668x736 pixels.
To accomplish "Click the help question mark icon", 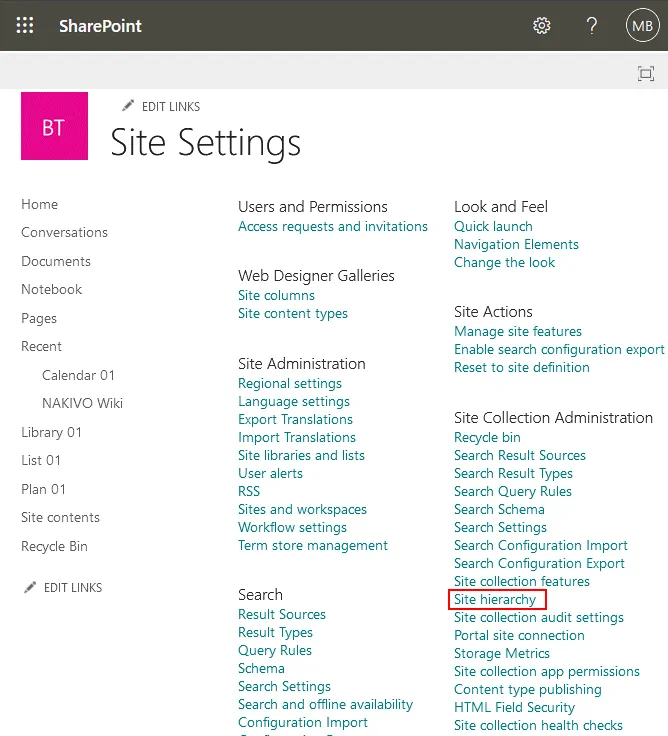I will [592, 25].
